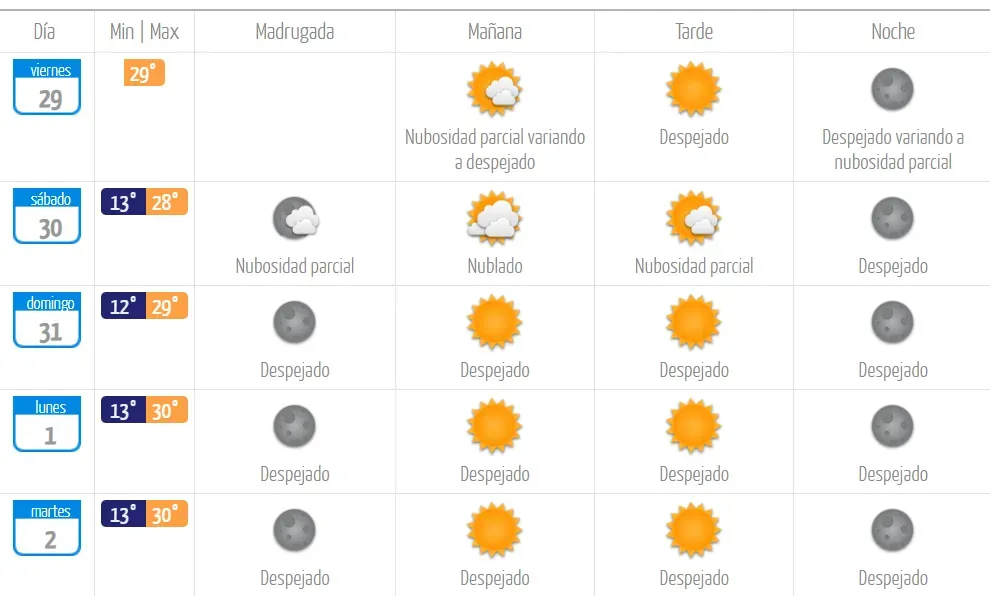Click the Nublado icon for sábado Mañana
This screenshot has width=990, height=596.
point(494,219)
